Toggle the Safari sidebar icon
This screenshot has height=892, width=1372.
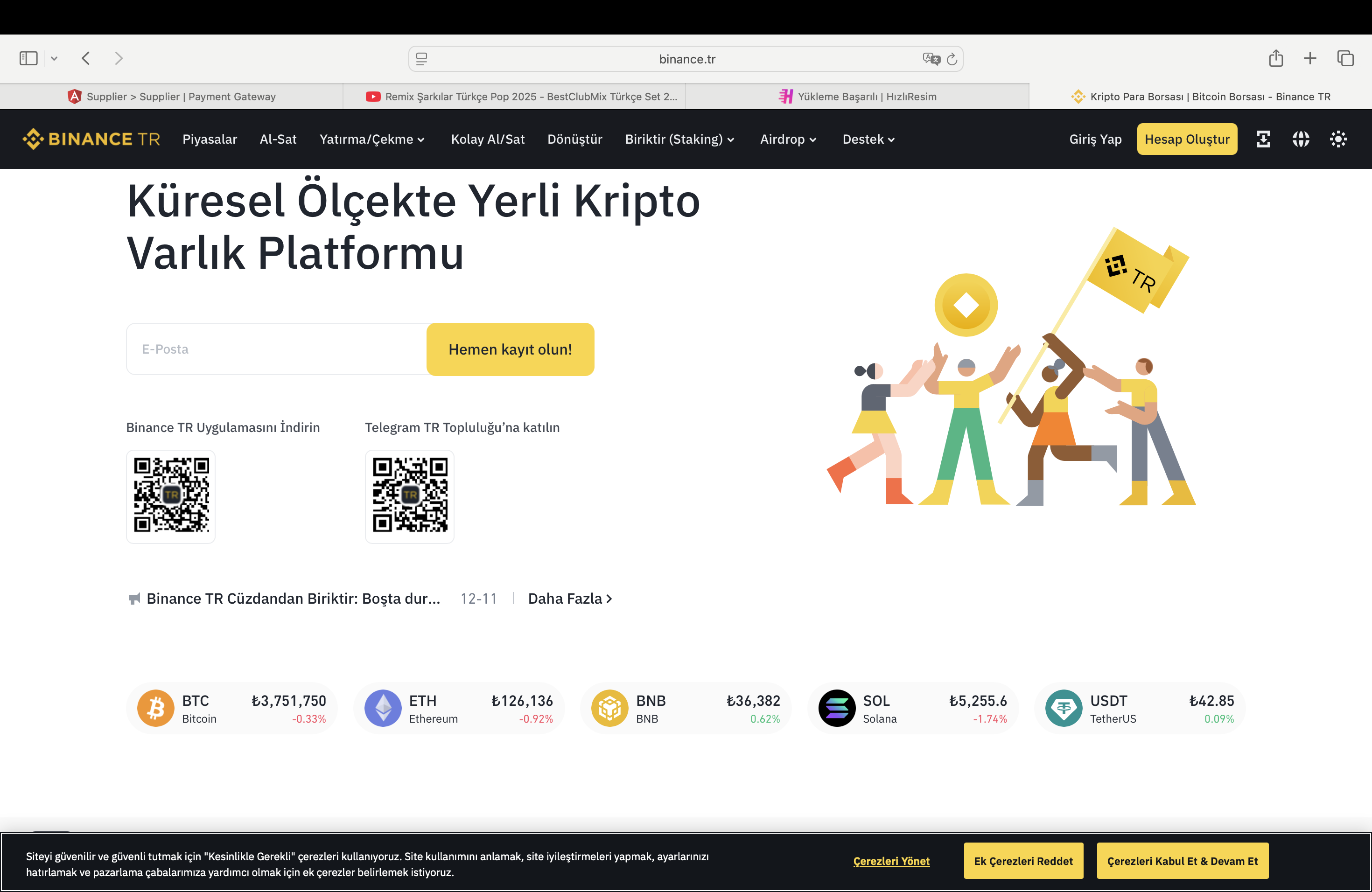[x=28, y=58]
